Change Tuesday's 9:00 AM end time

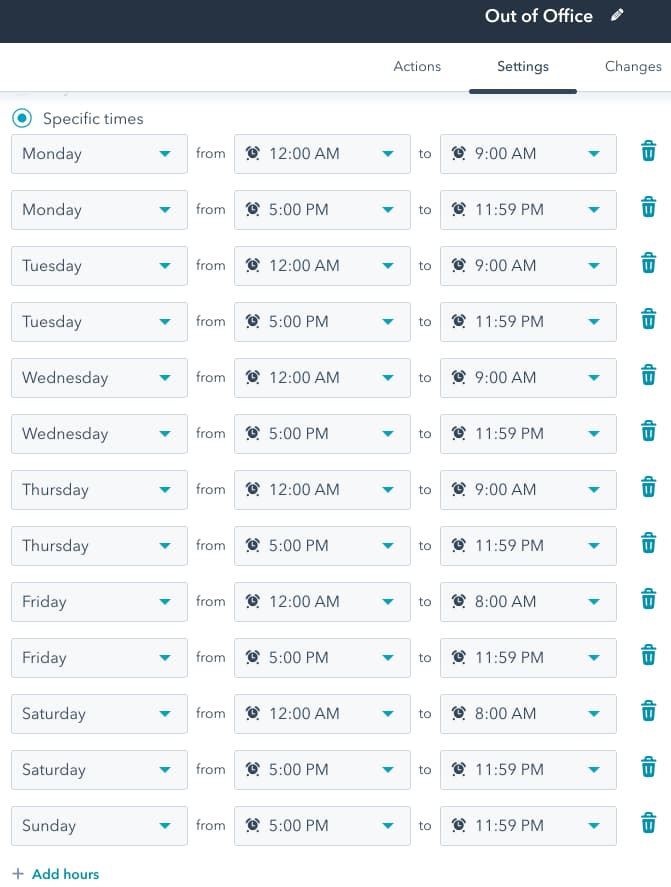click(528, 265)
